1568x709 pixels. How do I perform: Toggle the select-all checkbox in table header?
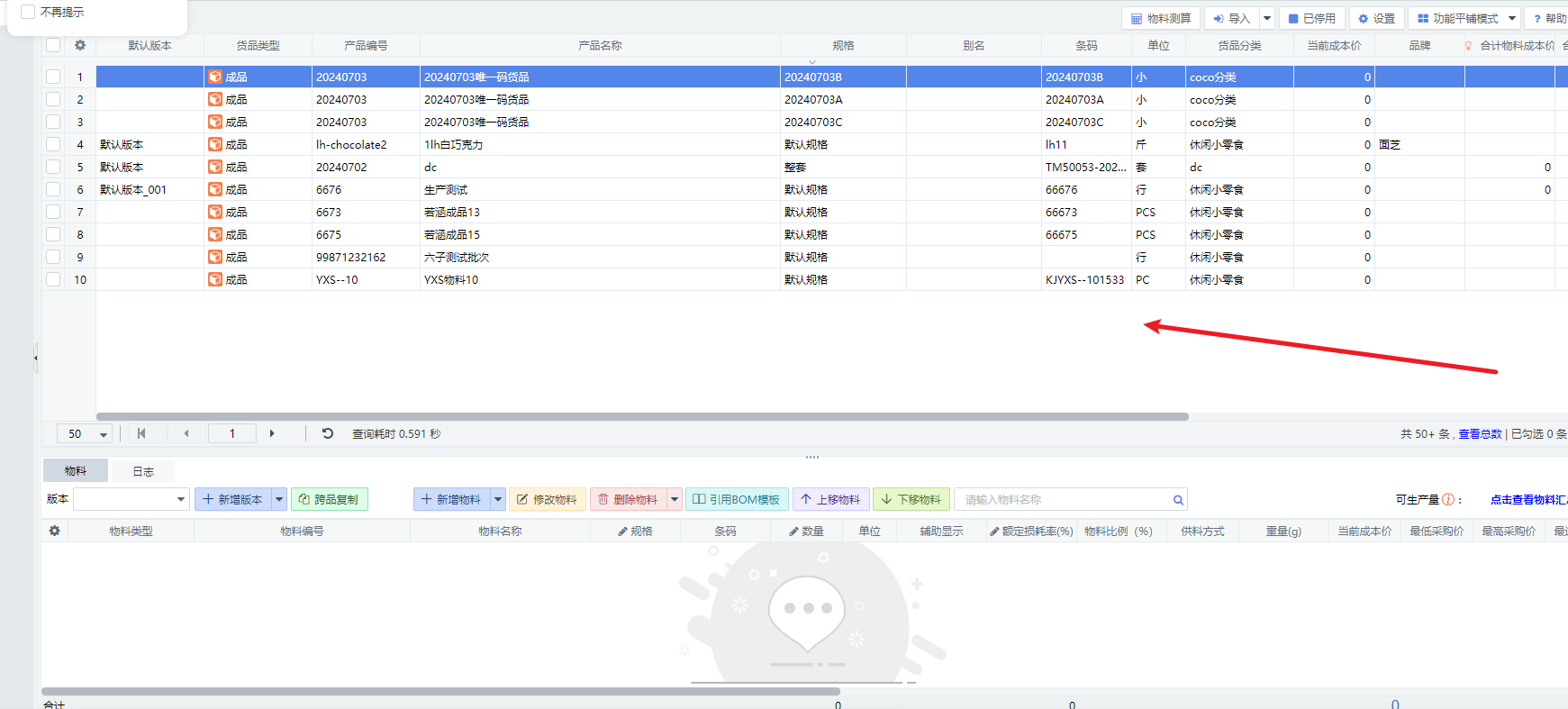(53, 45)
